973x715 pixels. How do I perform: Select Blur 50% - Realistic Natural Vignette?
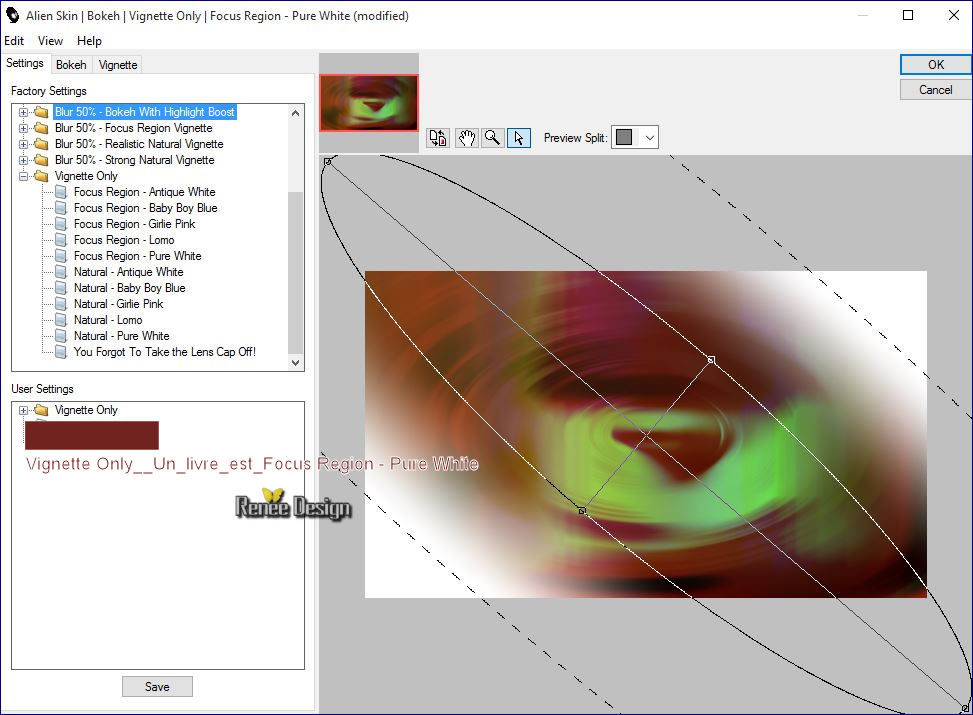pos(139,144)
